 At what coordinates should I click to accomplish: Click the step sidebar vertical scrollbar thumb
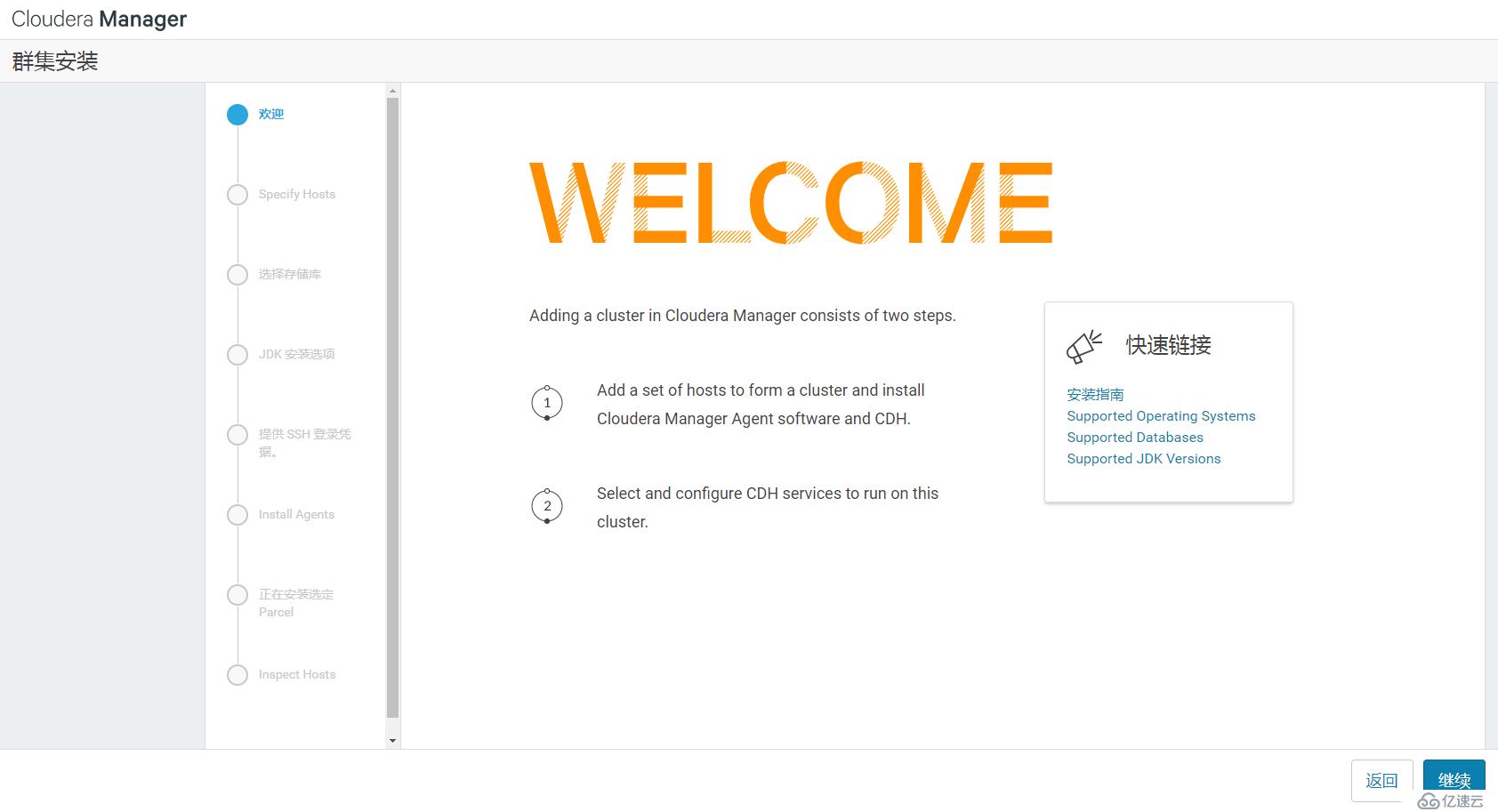tap(392, 408)
